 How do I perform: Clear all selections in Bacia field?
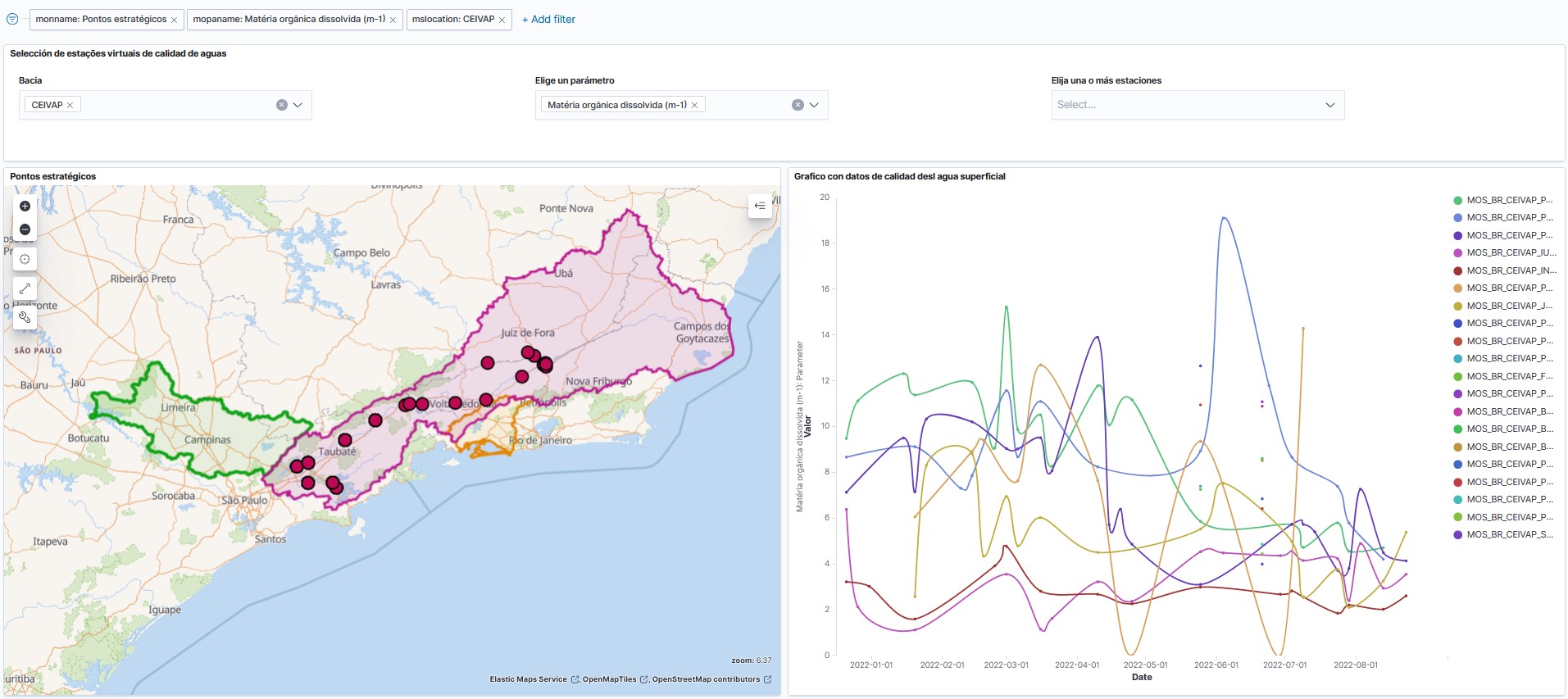tap(282, 105)
